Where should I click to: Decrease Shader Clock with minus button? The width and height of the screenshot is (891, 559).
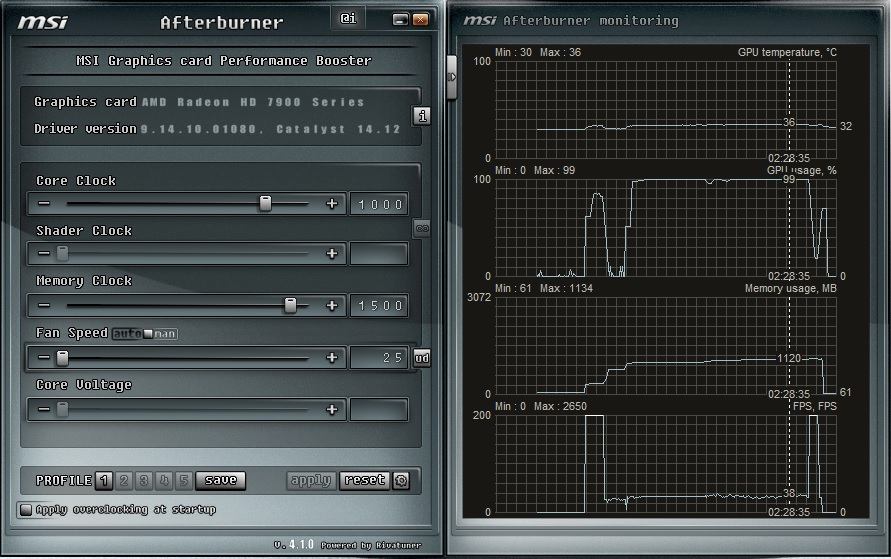44,253
